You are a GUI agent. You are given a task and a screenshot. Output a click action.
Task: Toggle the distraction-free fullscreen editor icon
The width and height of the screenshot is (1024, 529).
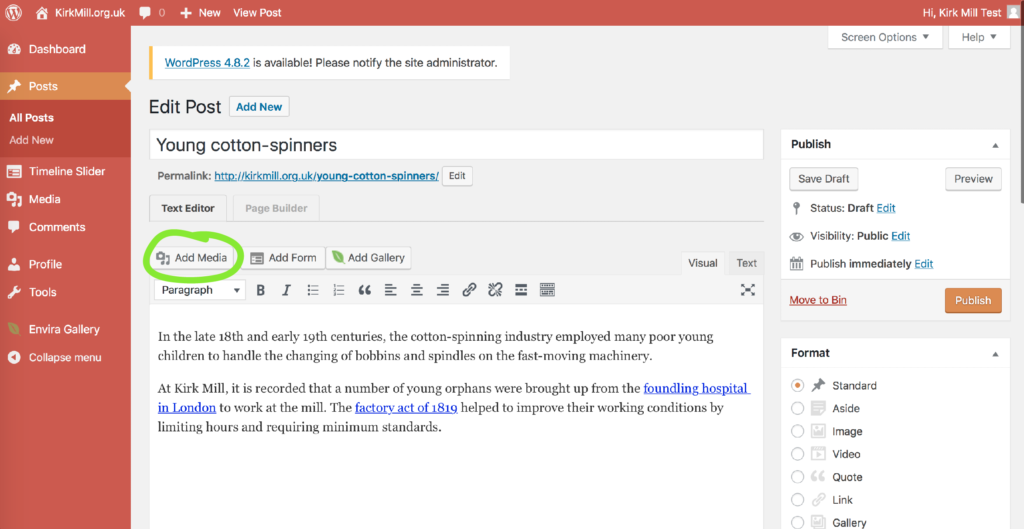747,290
